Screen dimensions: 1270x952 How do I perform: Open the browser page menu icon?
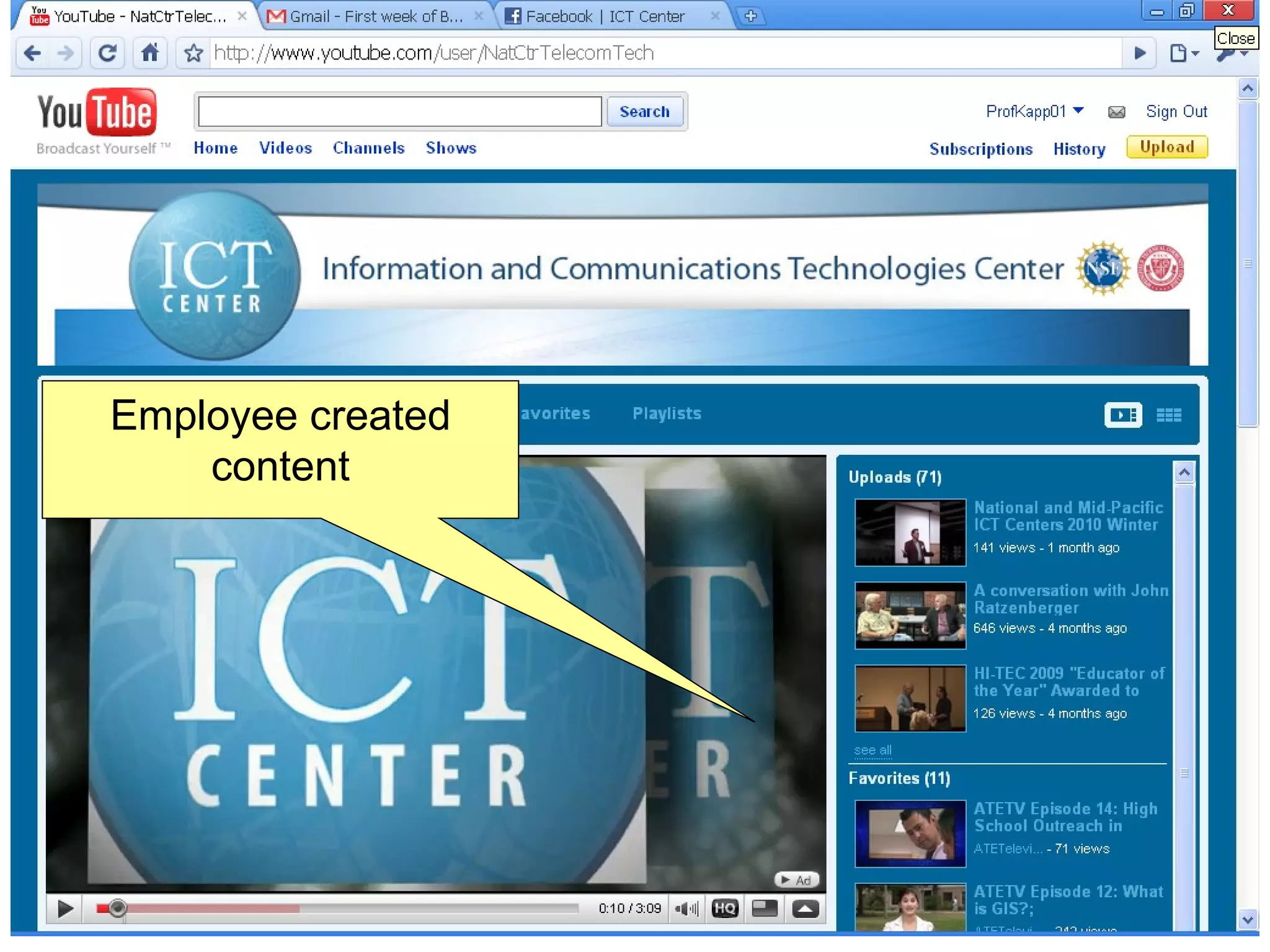click(1184, 53)
